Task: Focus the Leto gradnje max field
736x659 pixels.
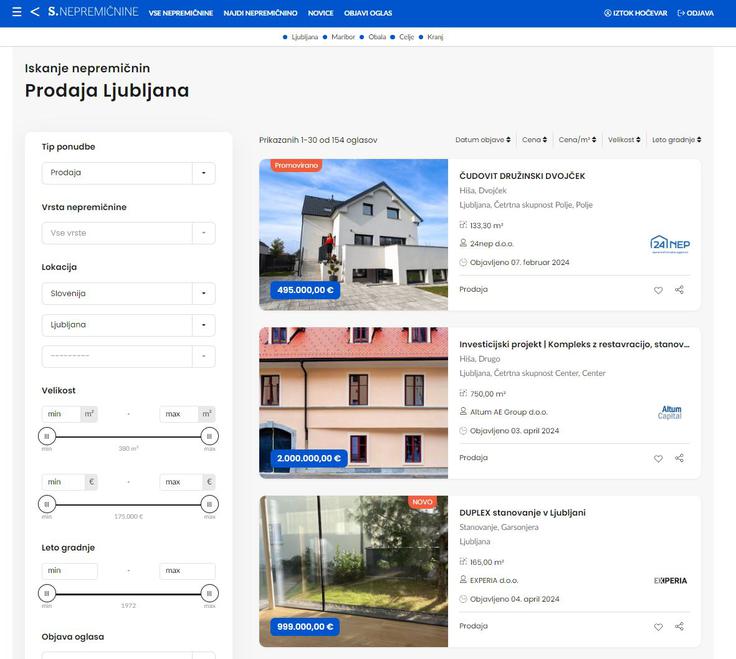Action: pyautogui.click(x=187, y=571)
